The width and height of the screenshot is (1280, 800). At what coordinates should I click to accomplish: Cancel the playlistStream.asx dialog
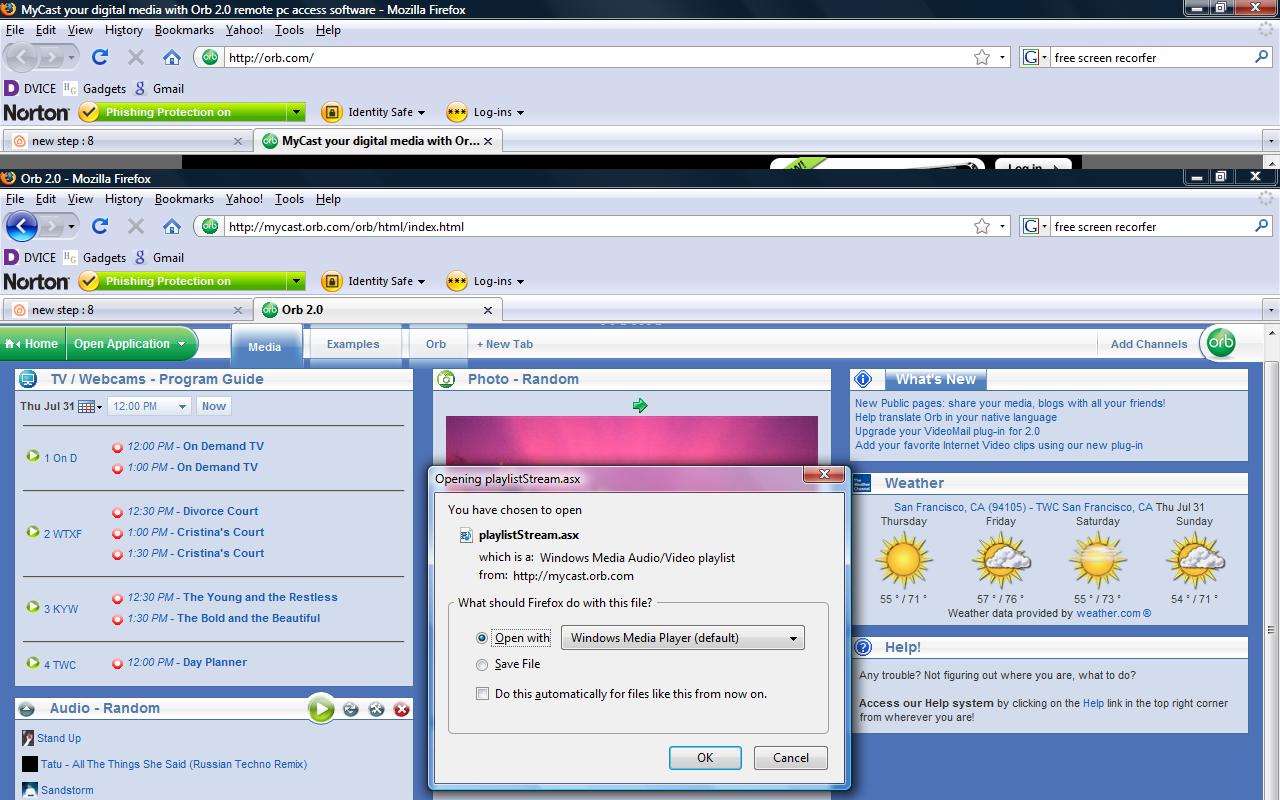(x=791, y=758)
